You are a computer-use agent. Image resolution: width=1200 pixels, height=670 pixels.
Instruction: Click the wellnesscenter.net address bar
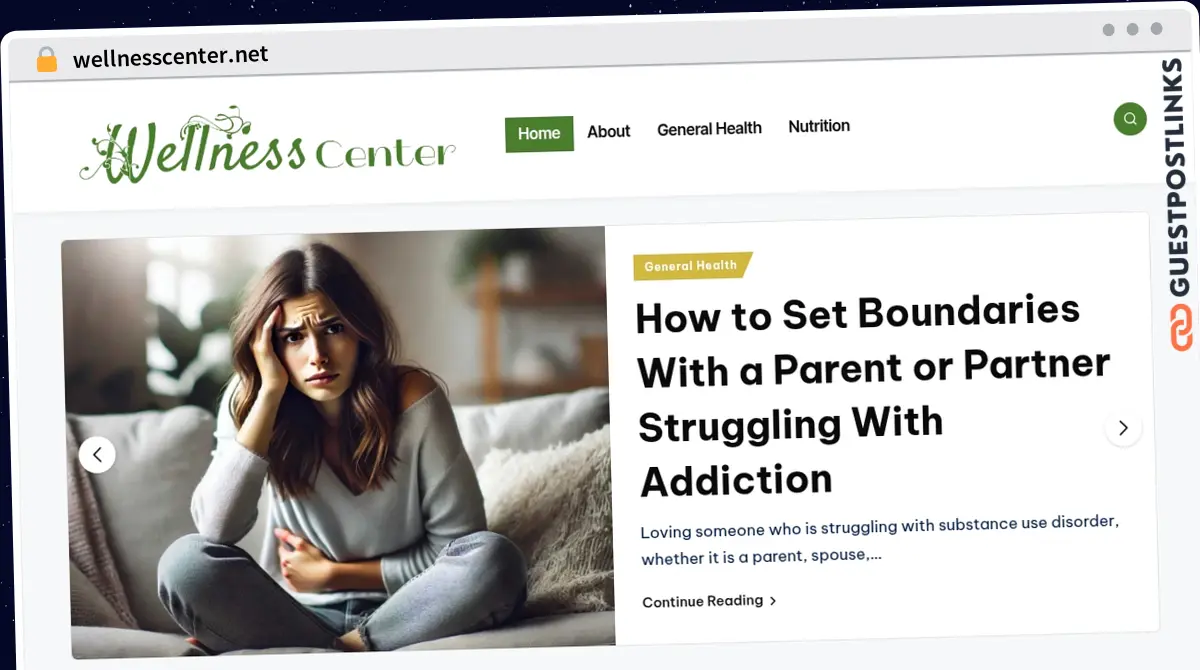(x=171, y=57)
